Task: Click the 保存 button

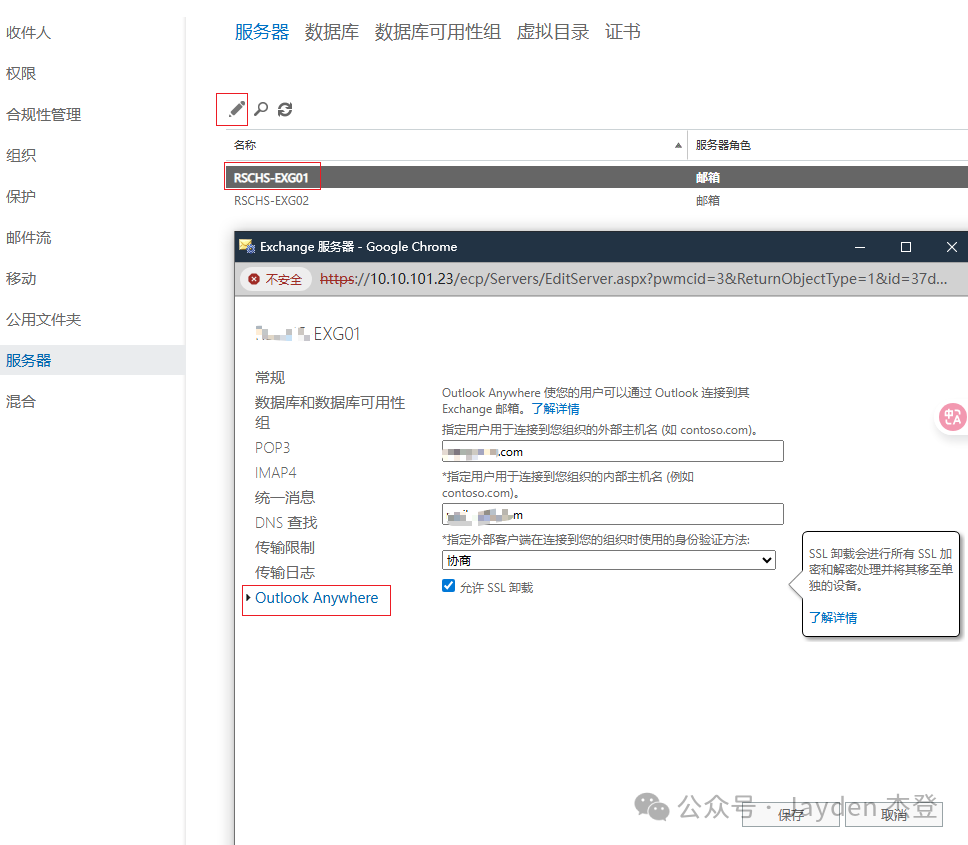Action: (x=791, y=814)
